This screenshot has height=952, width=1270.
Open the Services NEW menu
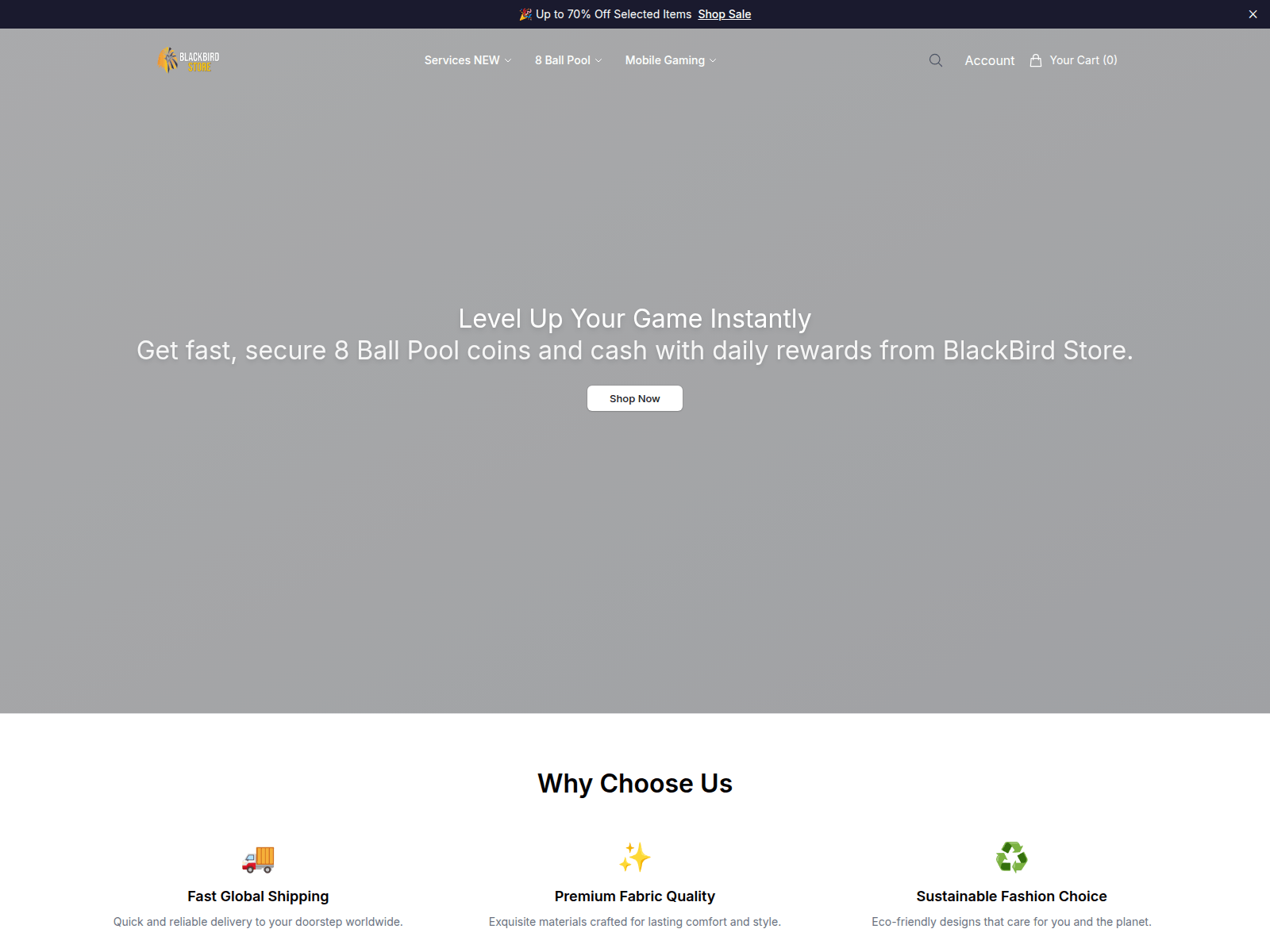pyautogui.click(x=462, y=60)
